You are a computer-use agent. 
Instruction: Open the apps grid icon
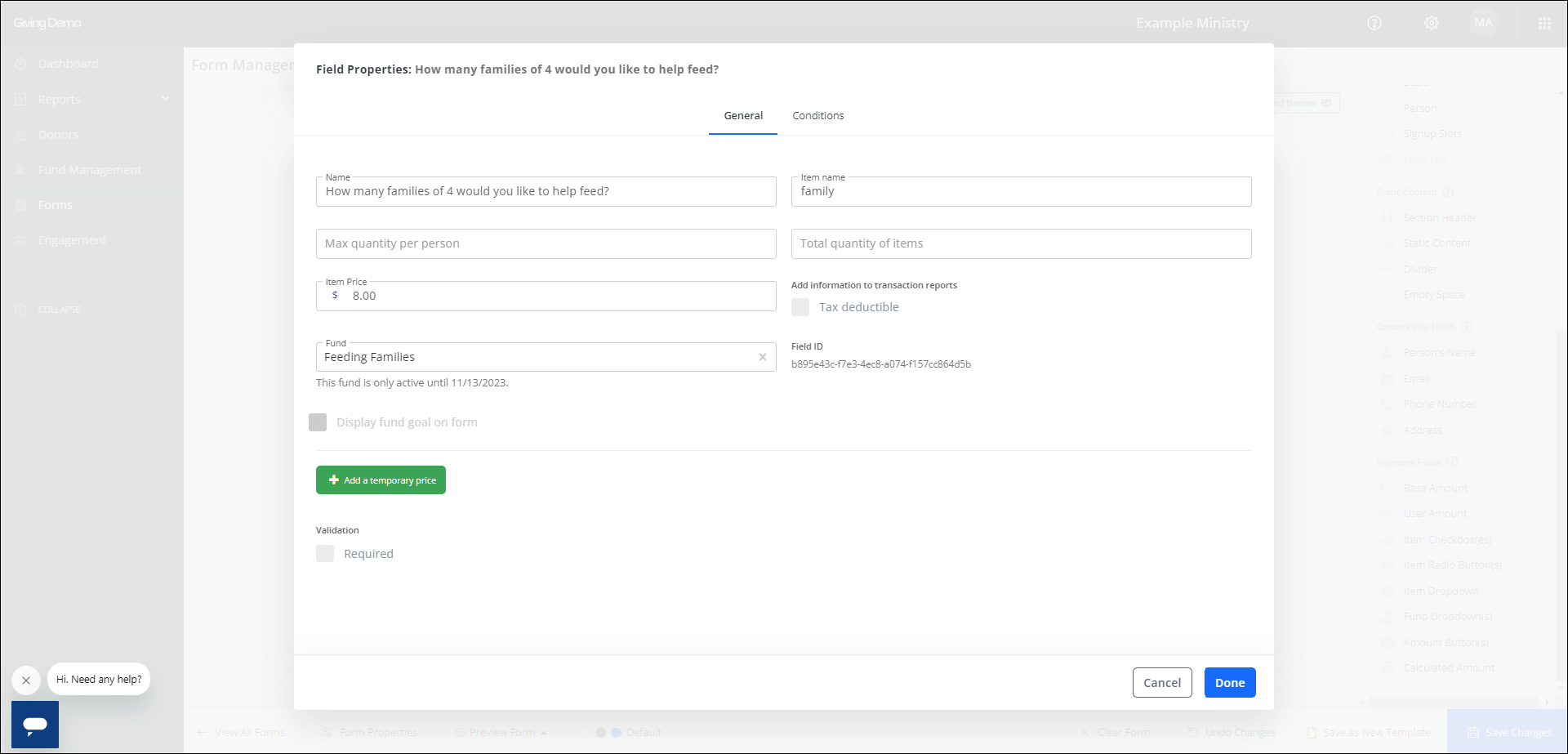coord(1544,23)
